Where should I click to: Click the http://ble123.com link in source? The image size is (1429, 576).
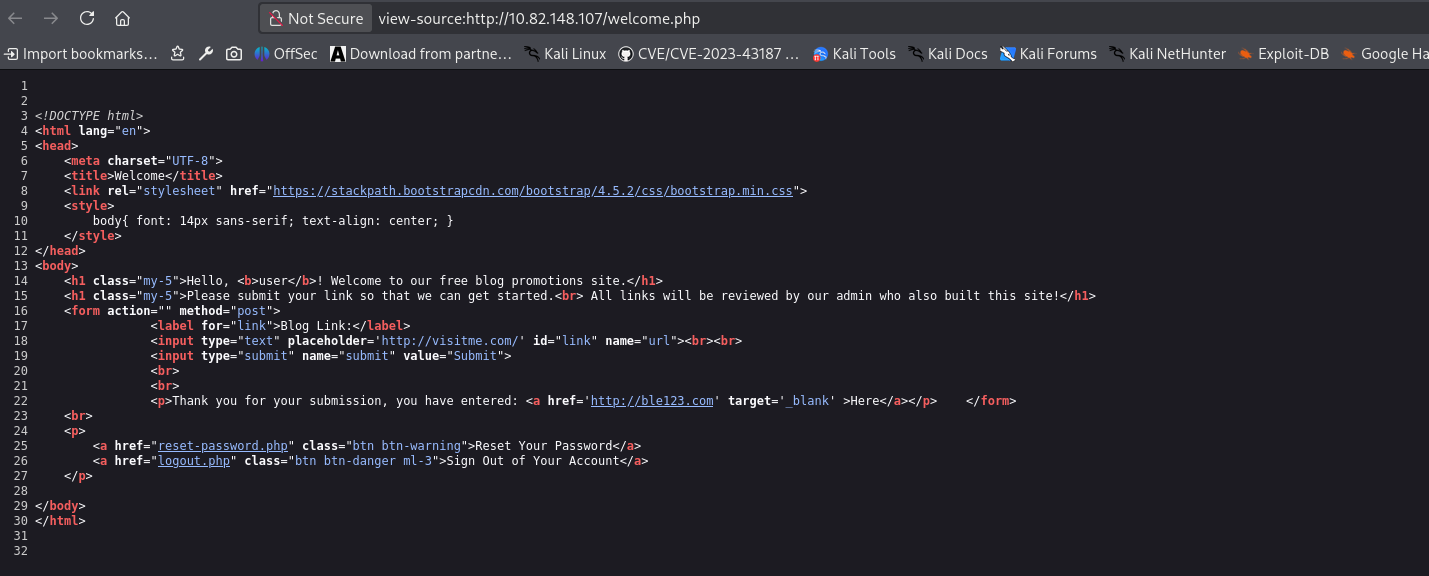coord(652,401)
